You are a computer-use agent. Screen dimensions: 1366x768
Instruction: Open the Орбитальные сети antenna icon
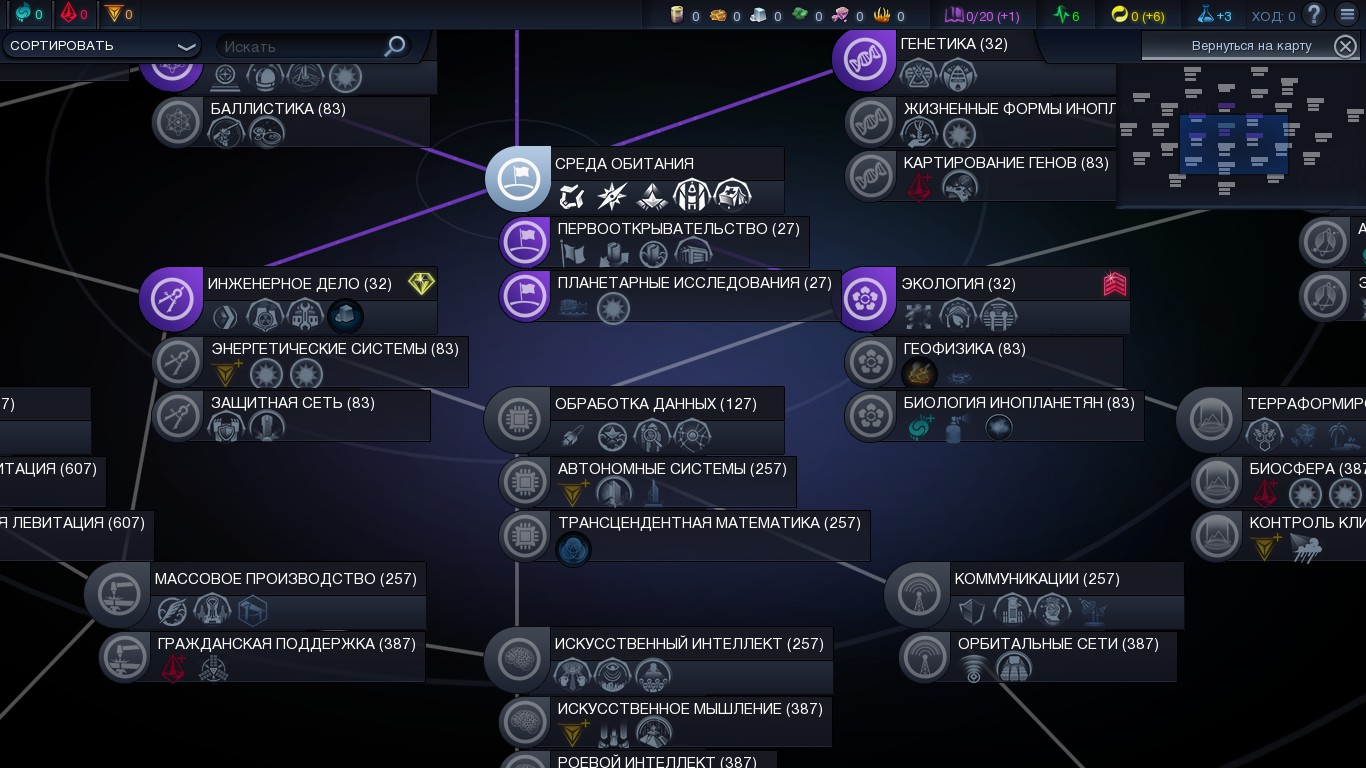point(924,656)
